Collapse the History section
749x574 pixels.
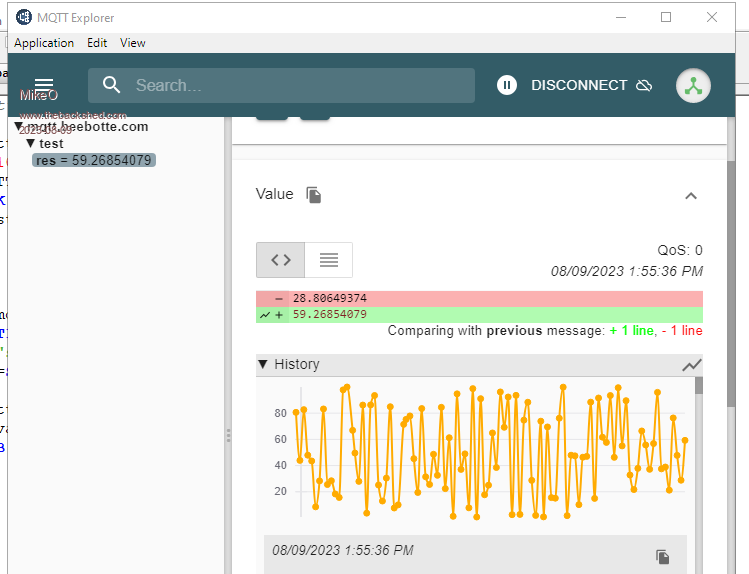coord(263,364)
